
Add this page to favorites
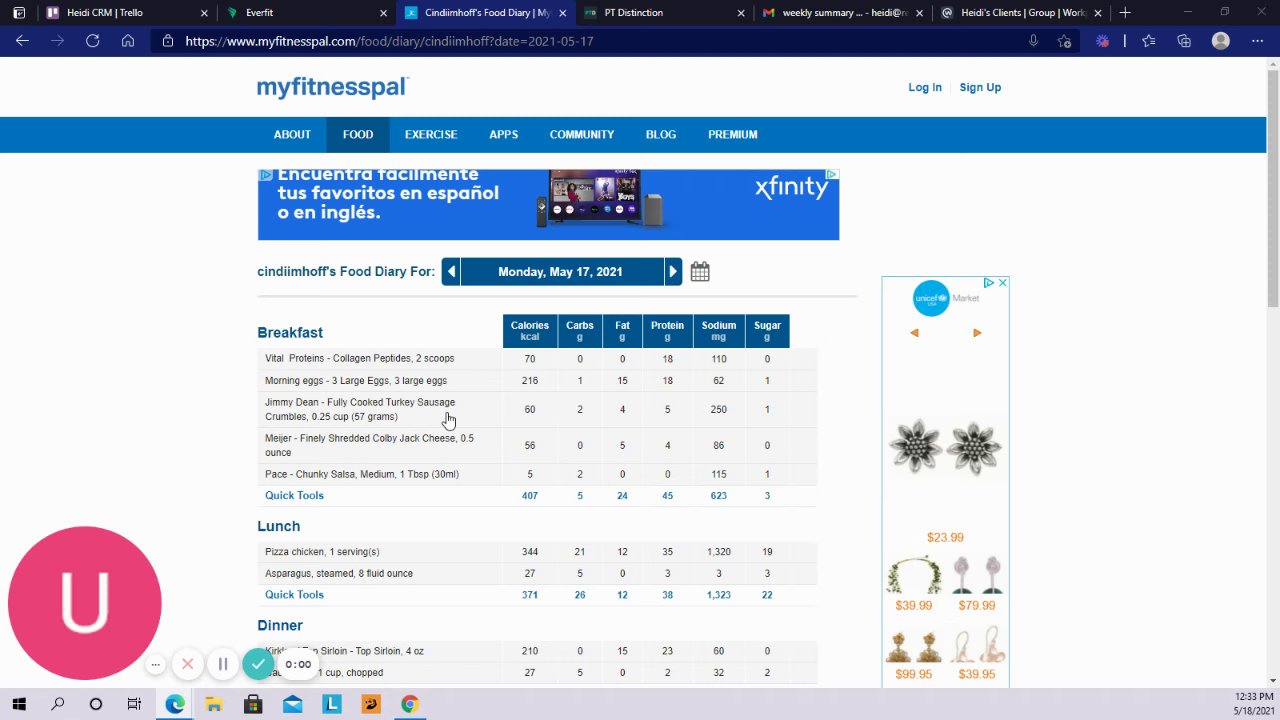coord(1064,41)
